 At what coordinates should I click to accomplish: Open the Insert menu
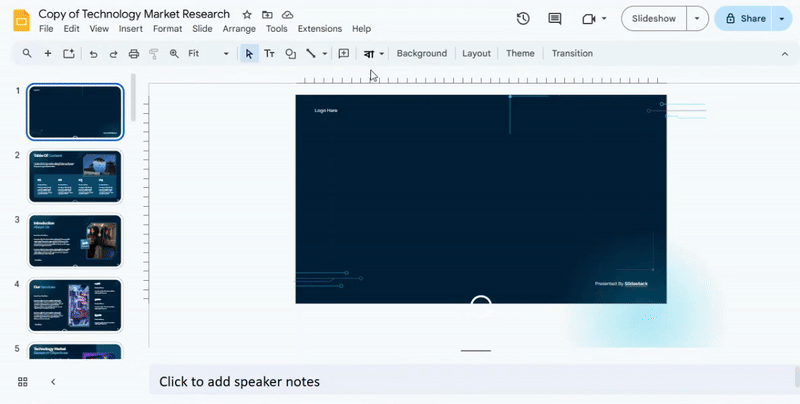tap(130, 29)
